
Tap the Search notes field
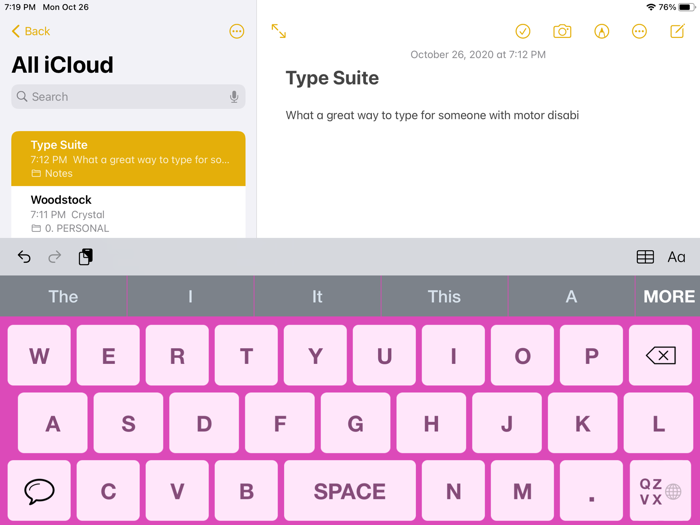pyautogui.click(x=128, y=96)
